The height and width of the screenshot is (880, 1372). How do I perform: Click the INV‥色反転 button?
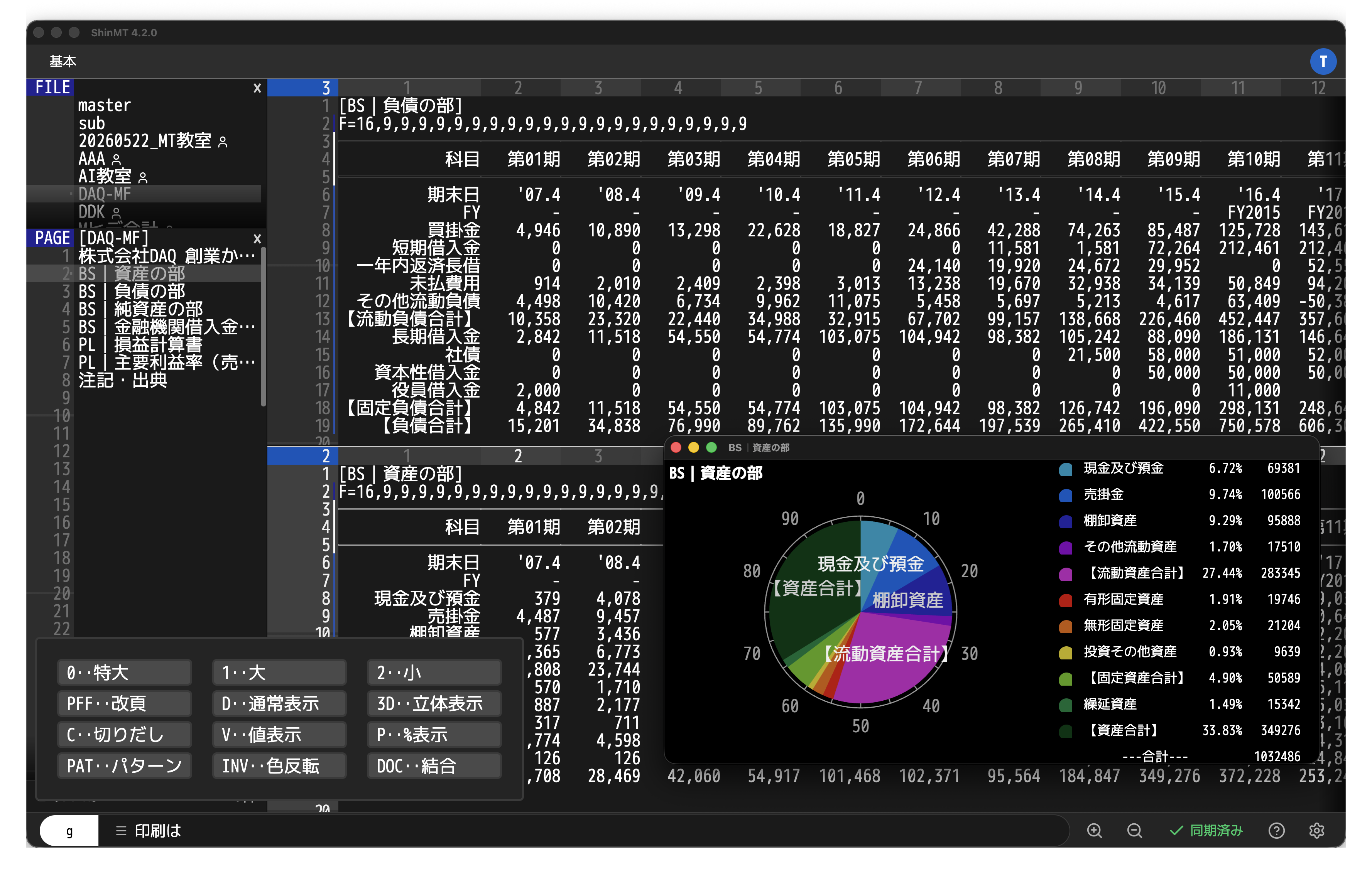280,766
